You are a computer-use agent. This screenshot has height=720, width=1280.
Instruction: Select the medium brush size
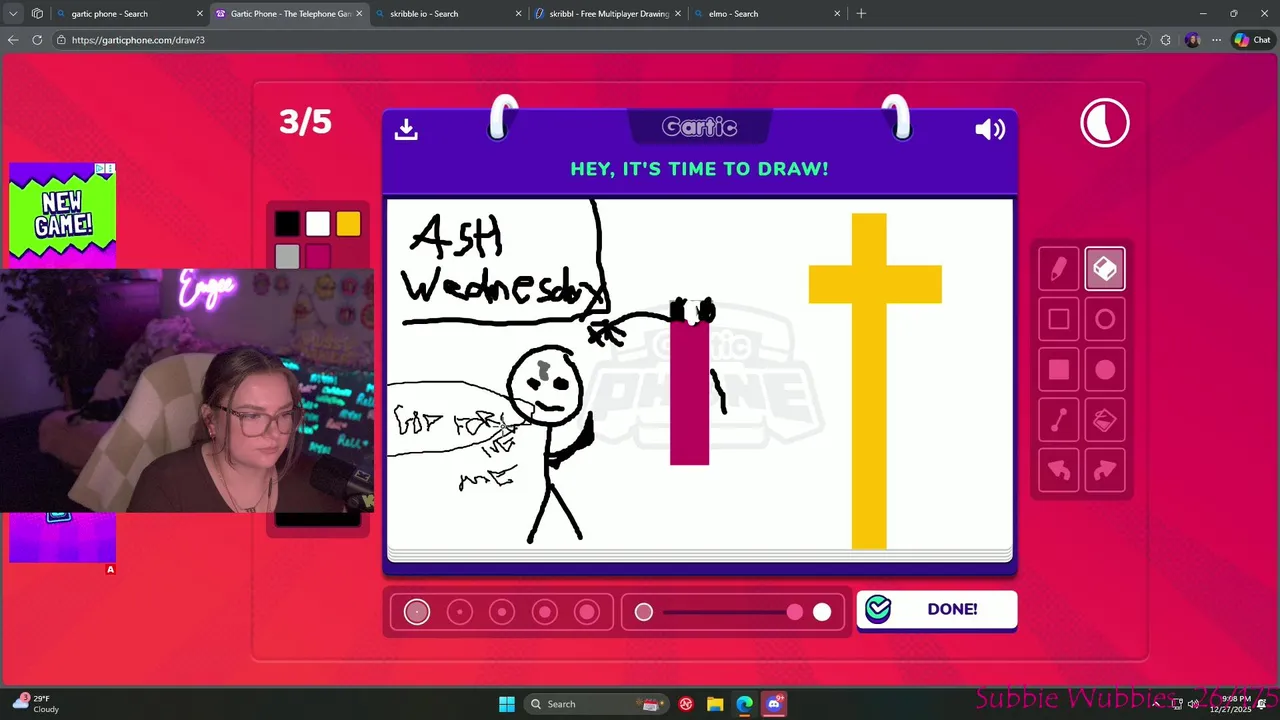point(502,612)
